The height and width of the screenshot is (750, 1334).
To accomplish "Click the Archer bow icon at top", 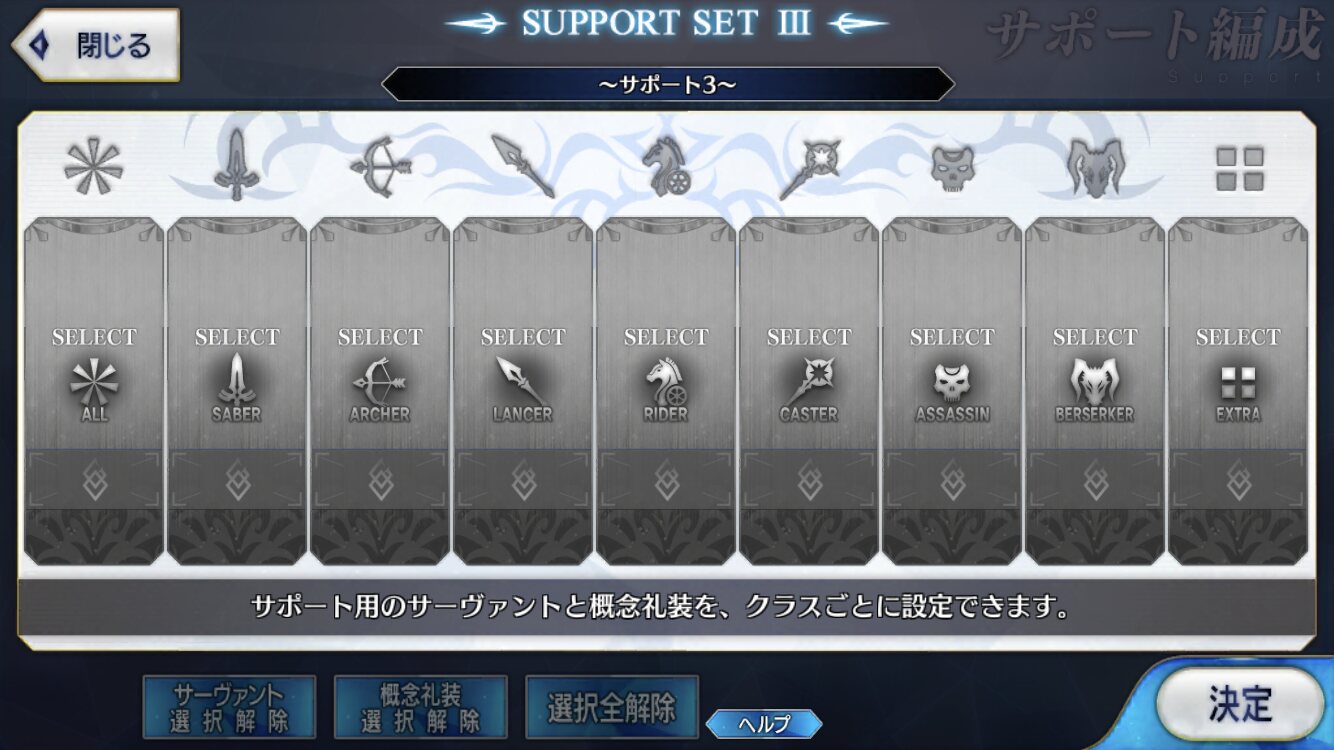I will (x=379, y=167).
